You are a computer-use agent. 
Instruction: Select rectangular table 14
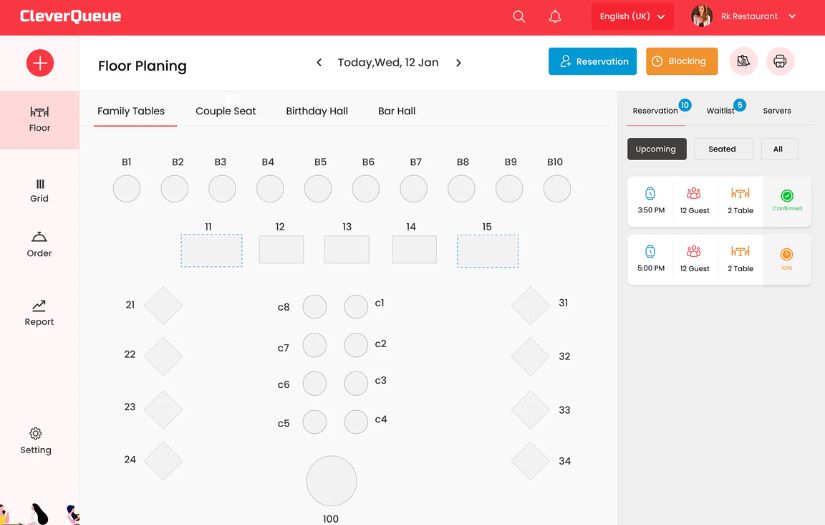(x=414, y=249)
